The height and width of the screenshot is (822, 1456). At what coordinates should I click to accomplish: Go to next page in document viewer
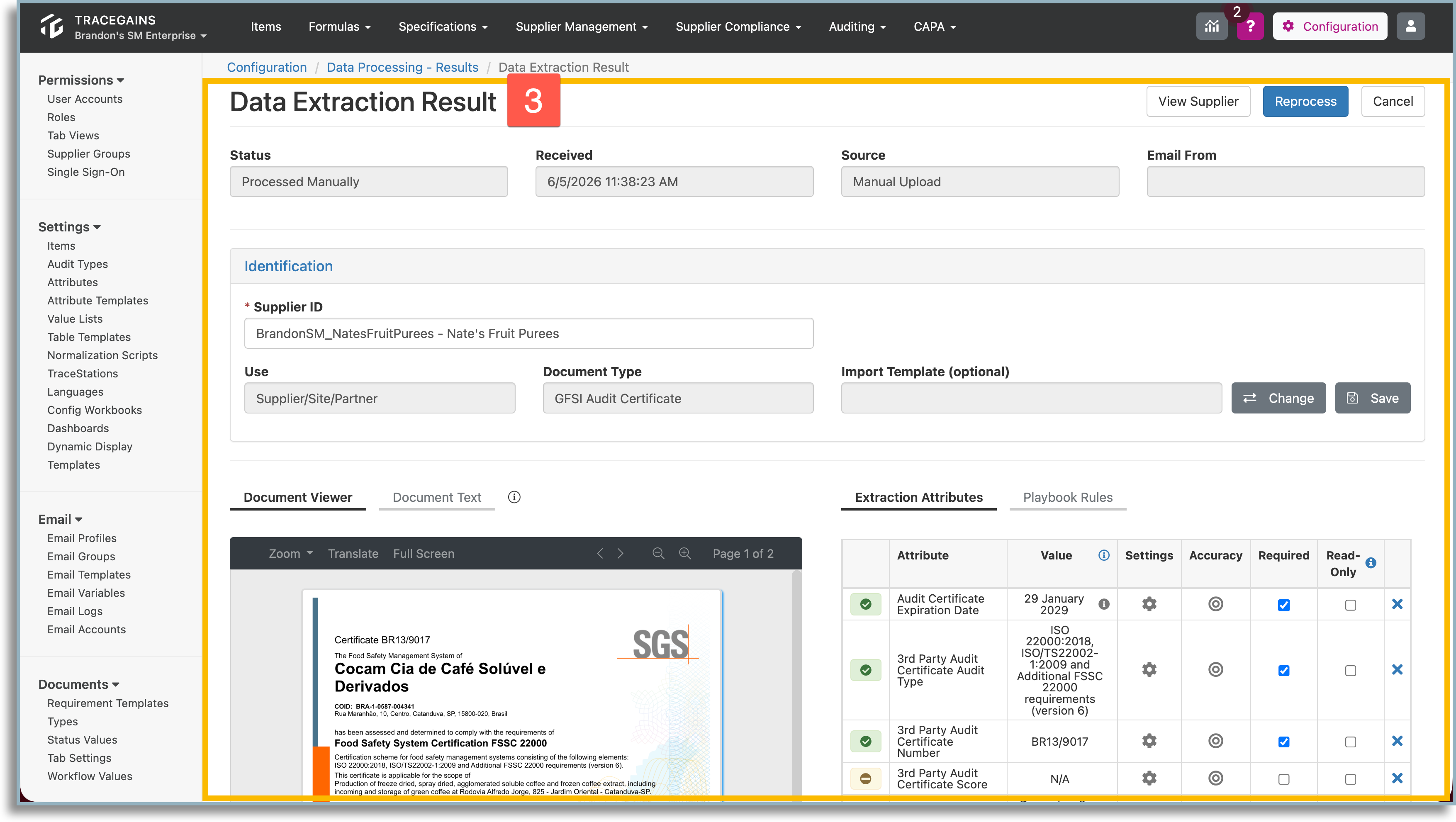(620, 554)
